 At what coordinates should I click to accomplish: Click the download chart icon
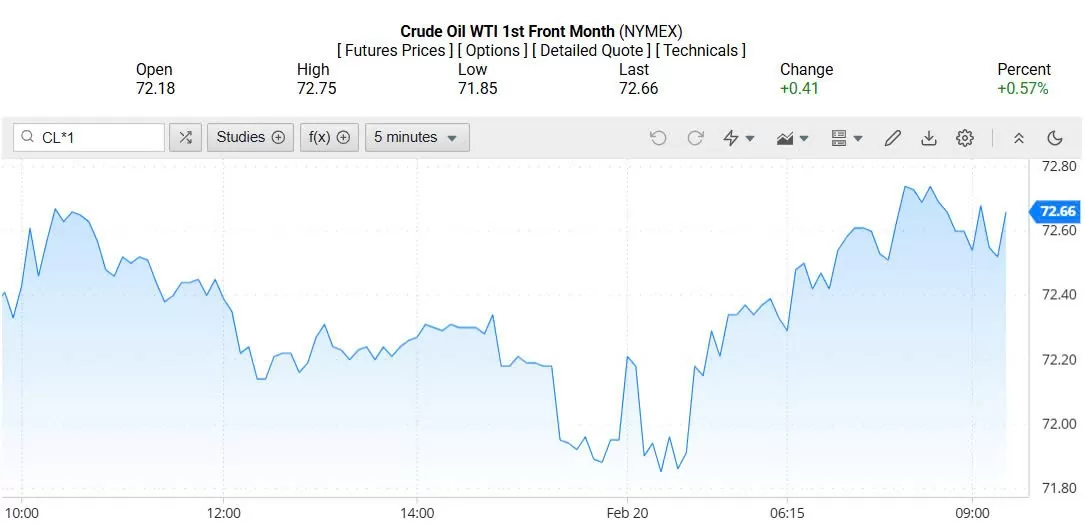929,138
